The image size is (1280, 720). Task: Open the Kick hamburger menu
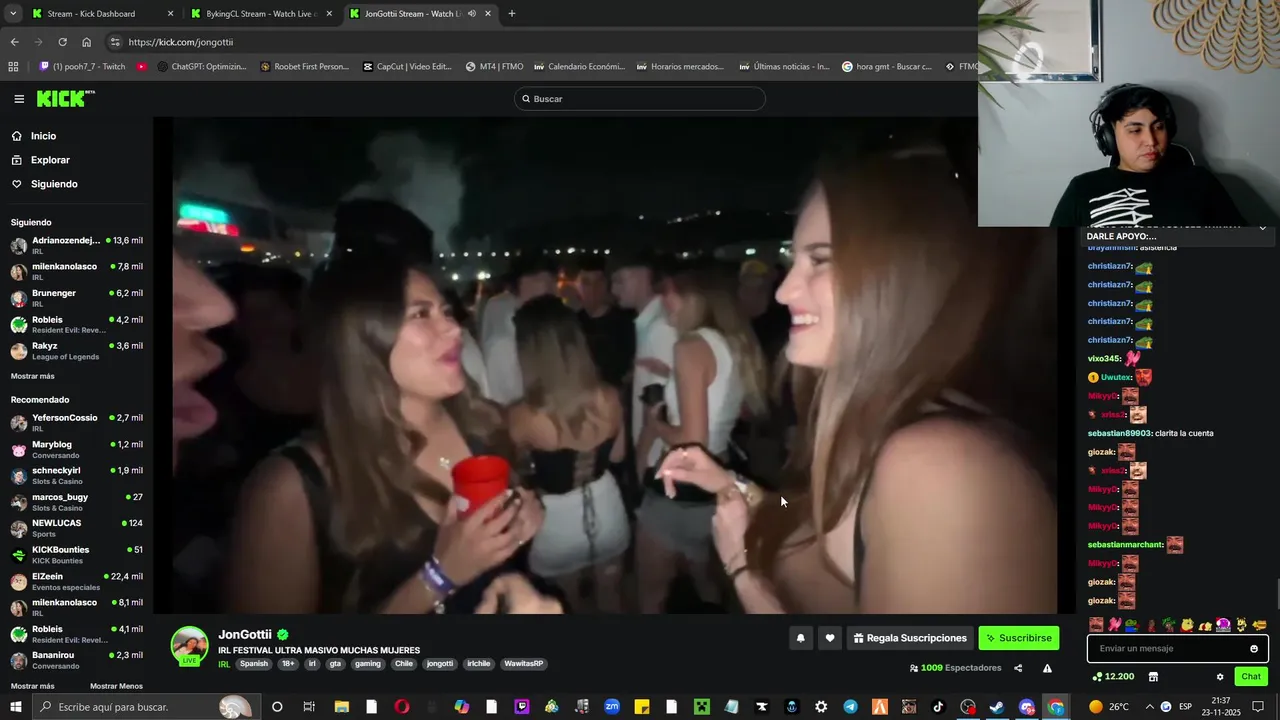[19, 99]
